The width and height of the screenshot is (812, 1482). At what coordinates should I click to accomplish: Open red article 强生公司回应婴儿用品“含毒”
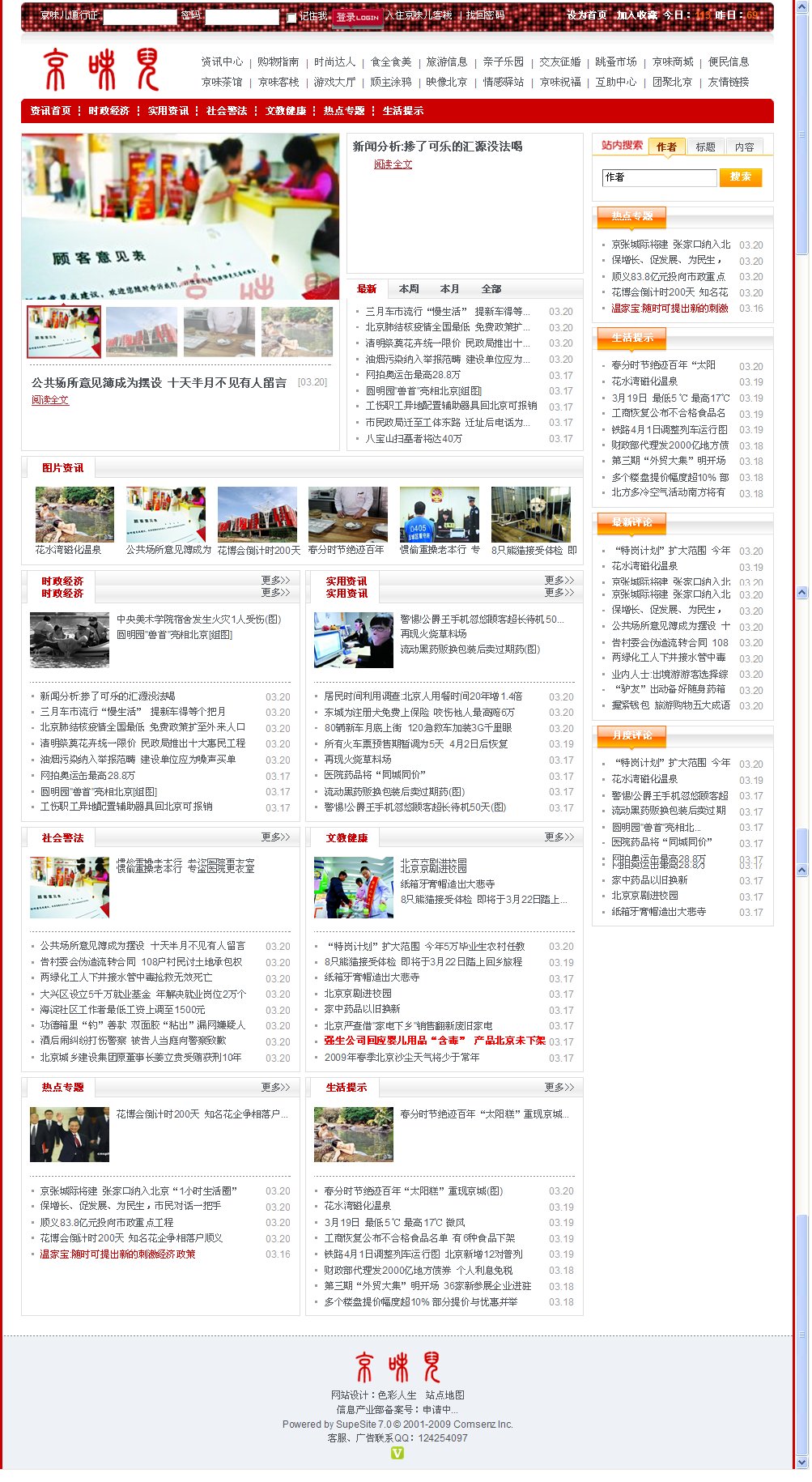(435, 1041)
